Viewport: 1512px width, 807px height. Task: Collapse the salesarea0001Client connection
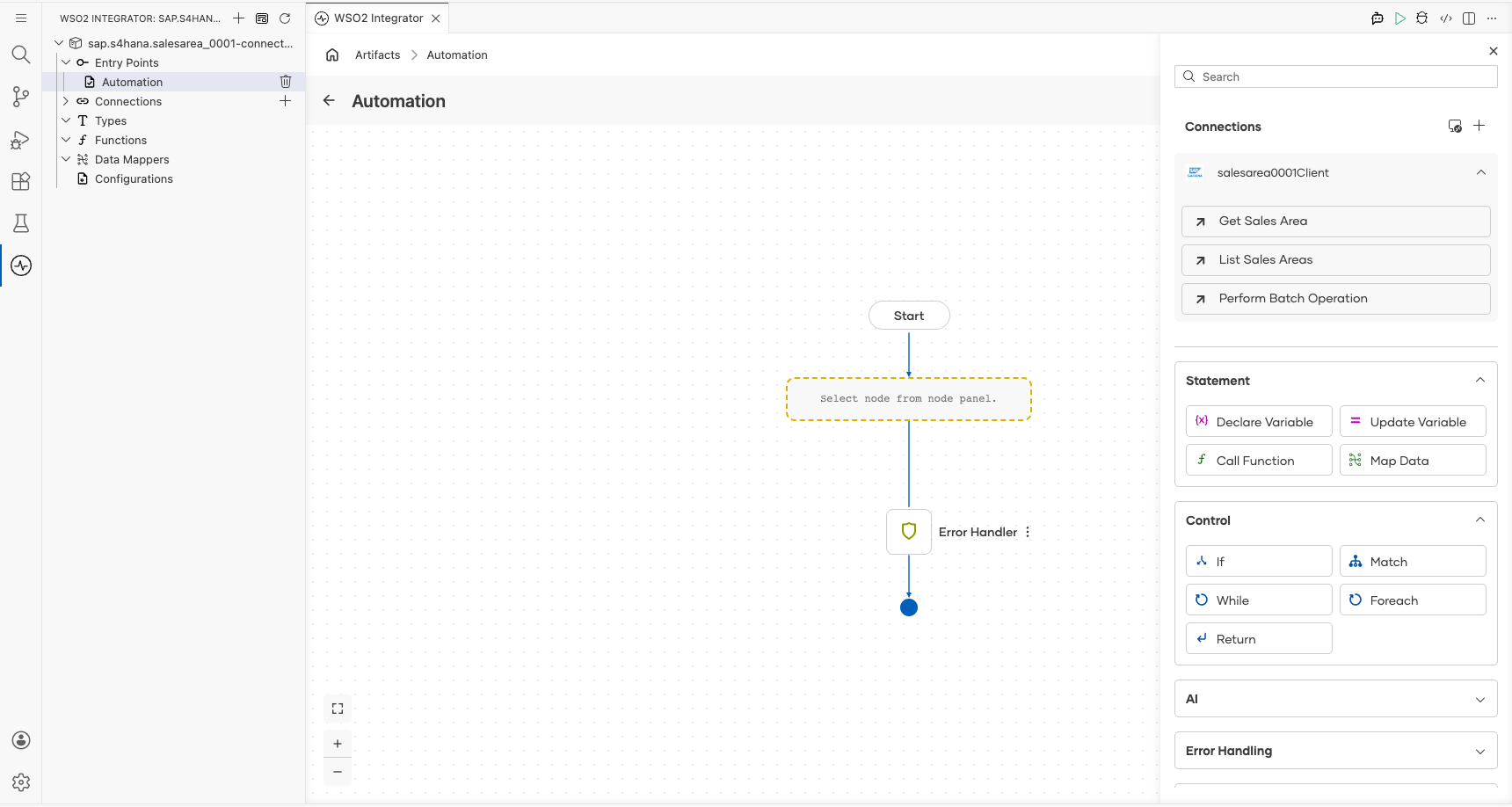1481,172
